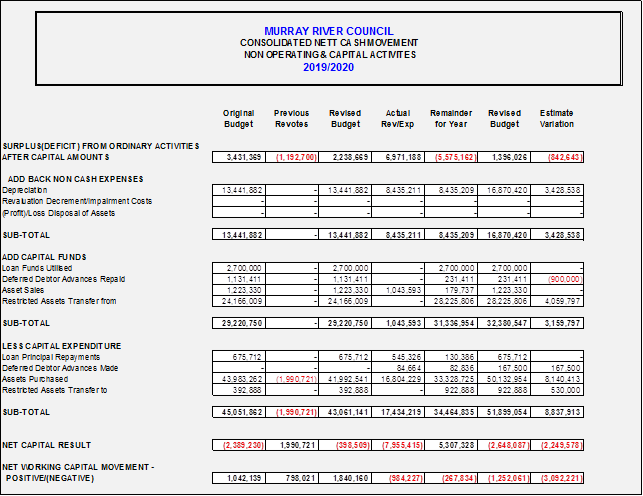
Task: Select the Deferred Debtor Advances Repaid label
Action: (64, 279)
